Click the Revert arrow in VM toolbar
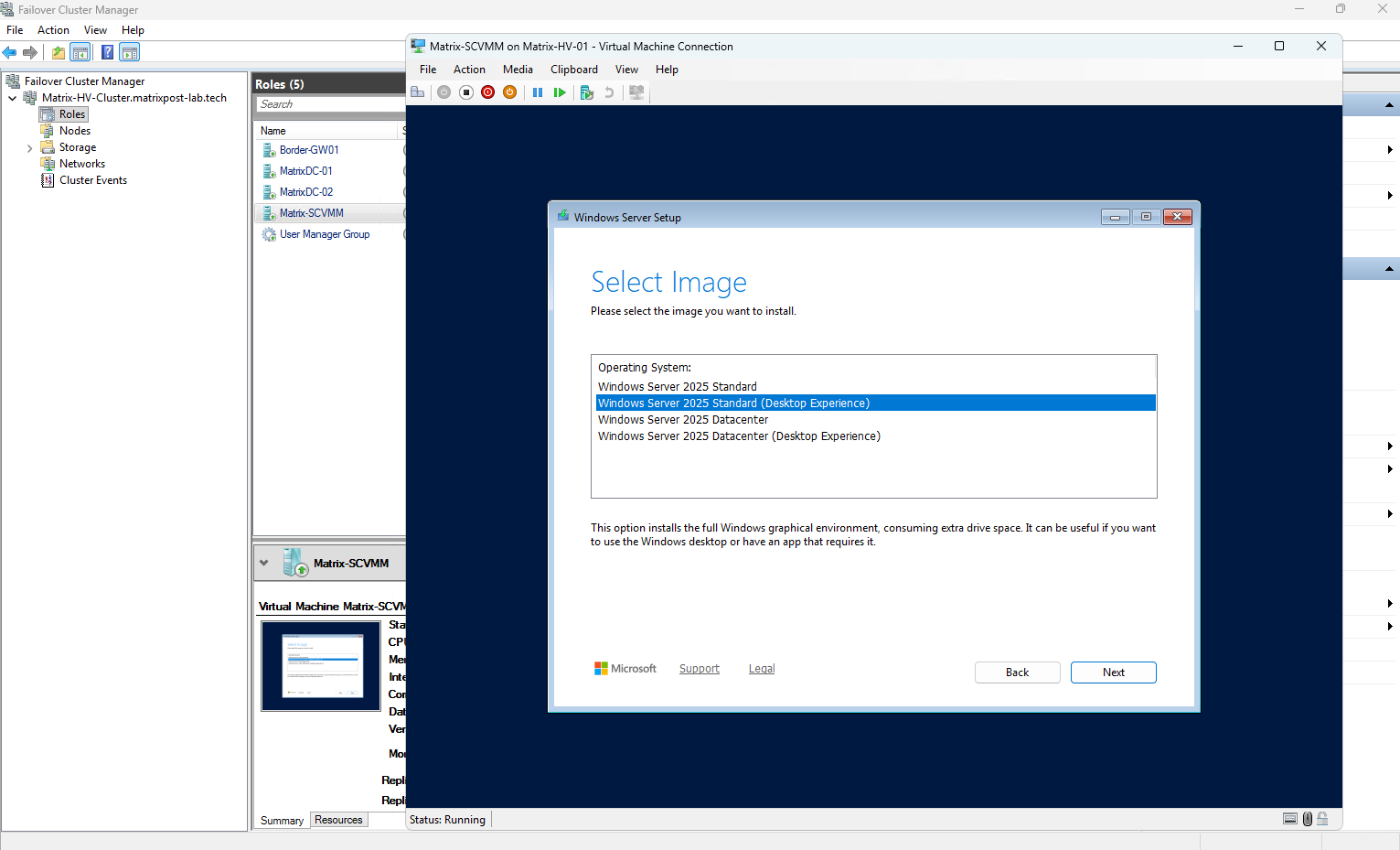Screen dimensions: 1400x850 [609, 92]
